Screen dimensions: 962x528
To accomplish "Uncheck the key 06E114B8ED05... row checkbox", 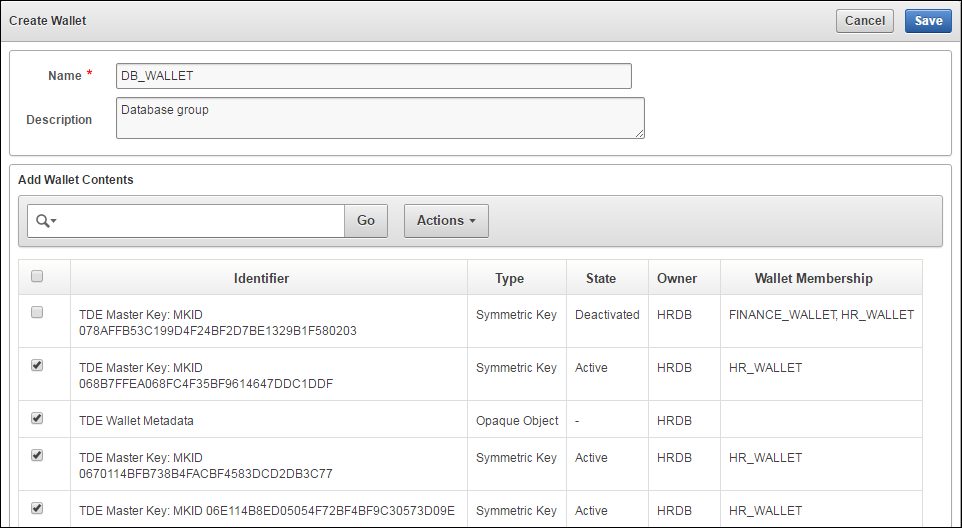I will click(x=37, y=508).
